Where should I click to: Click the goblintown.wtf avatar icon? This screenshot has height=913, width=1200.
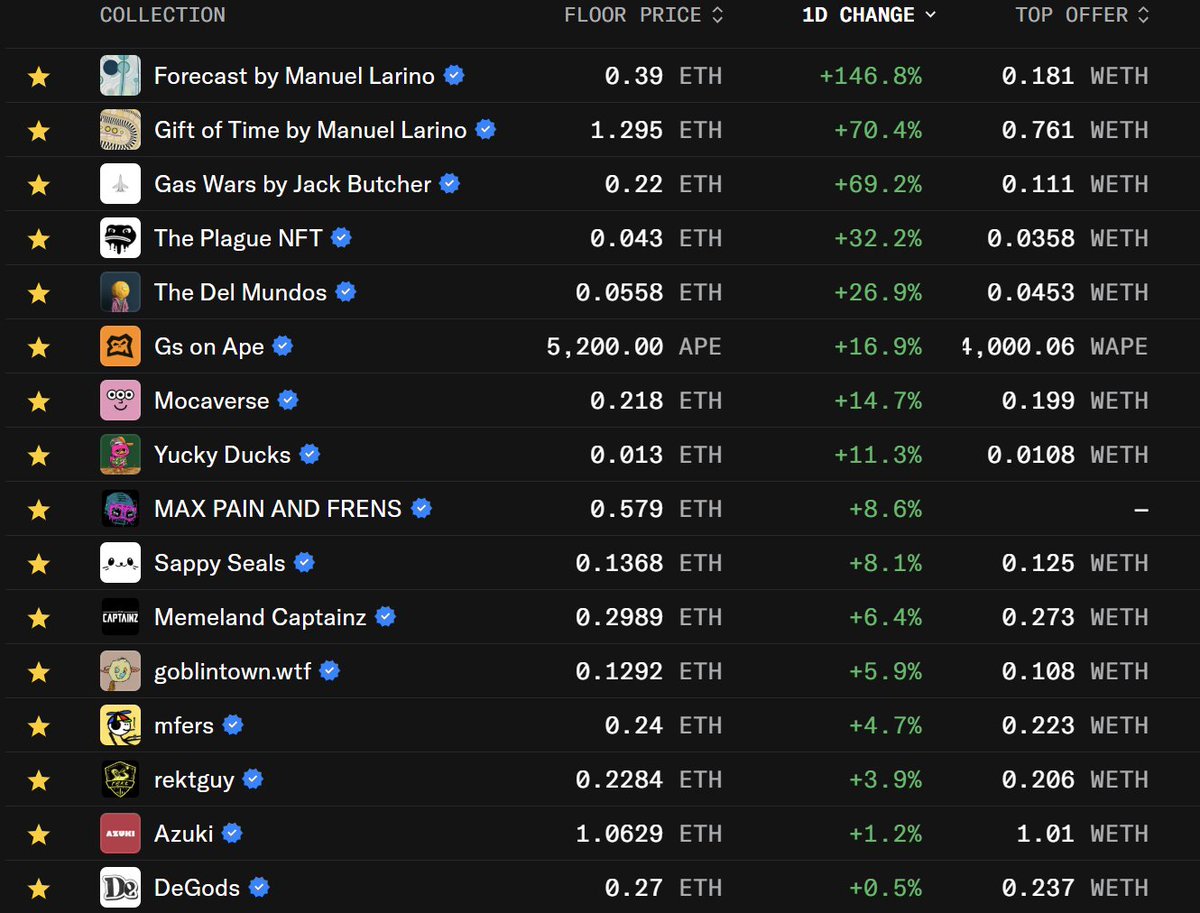[x=120, y=671]
